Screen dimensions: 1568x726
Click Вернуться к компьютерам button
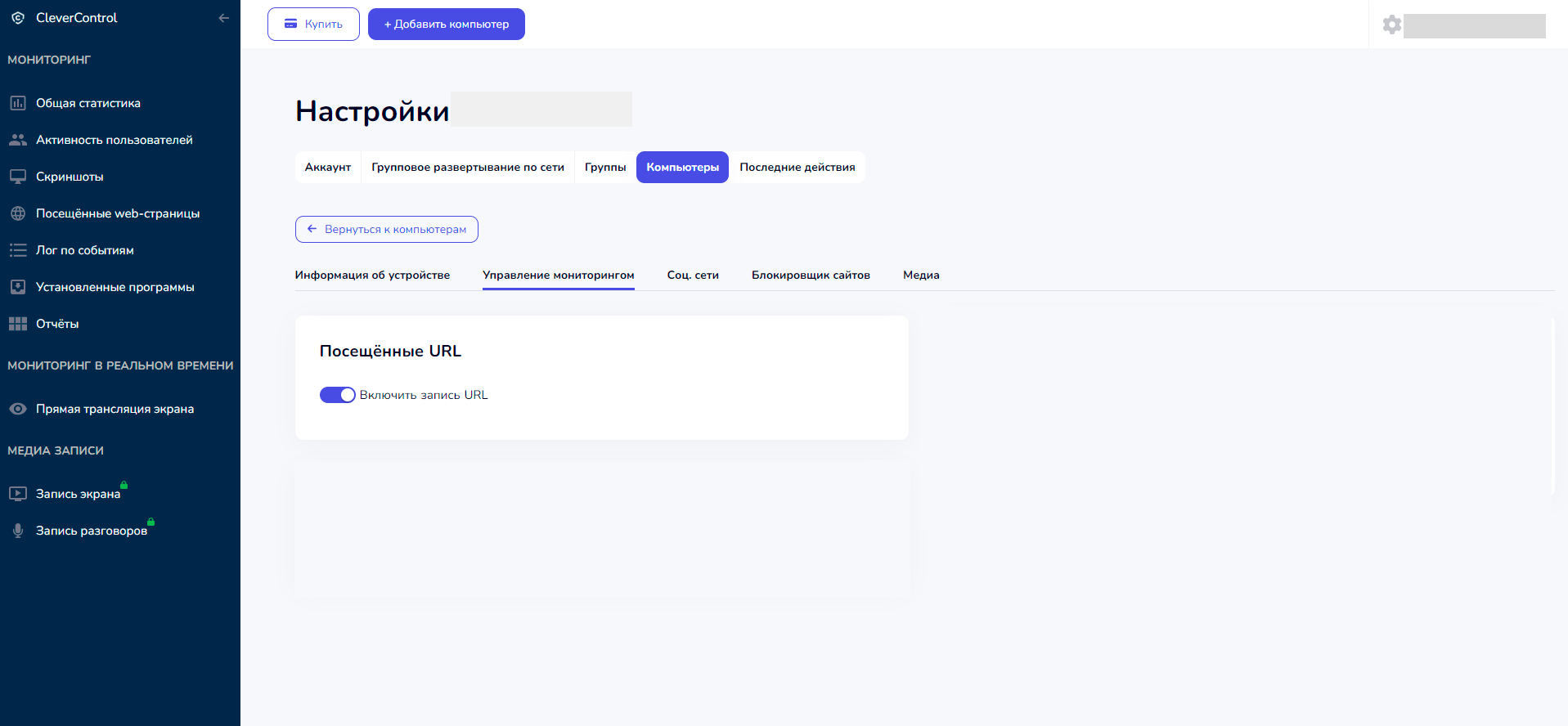pos(387,229)
